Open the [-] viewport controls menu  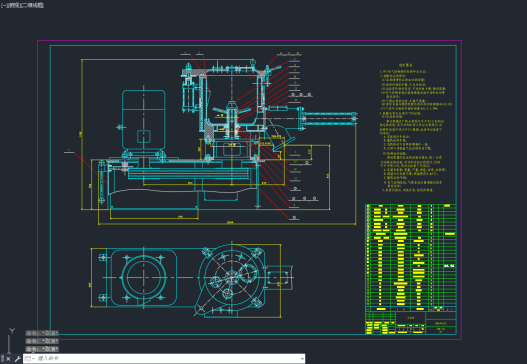tap(3, 5)
